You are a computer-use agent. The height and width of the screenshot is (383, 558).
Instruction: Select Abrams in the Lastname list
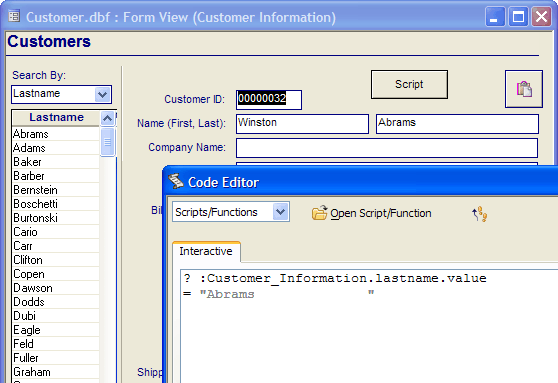tap(56, 134)
